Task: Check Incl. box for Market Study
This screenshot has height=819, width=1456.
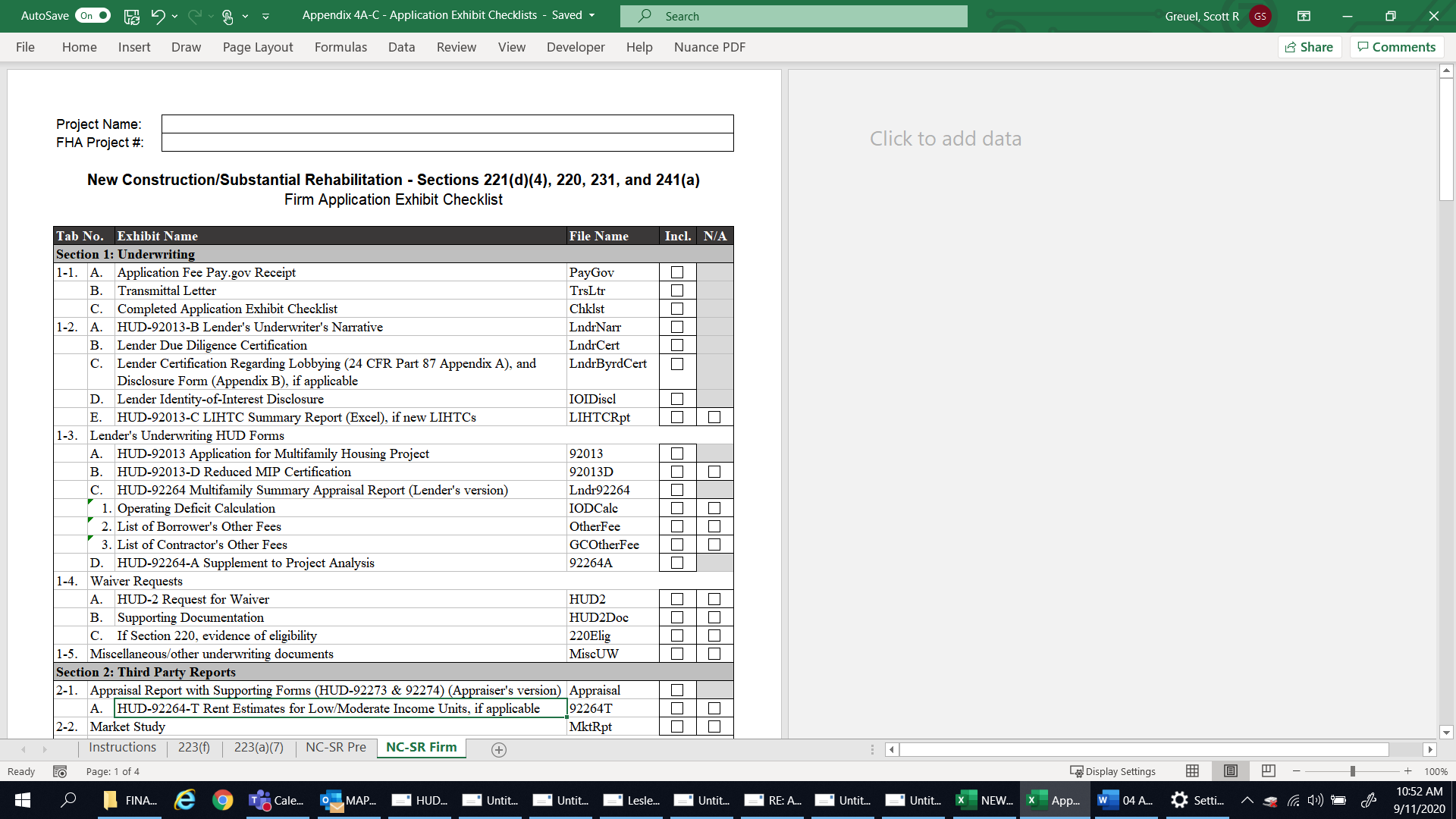Action: click(x=677, y=726)
